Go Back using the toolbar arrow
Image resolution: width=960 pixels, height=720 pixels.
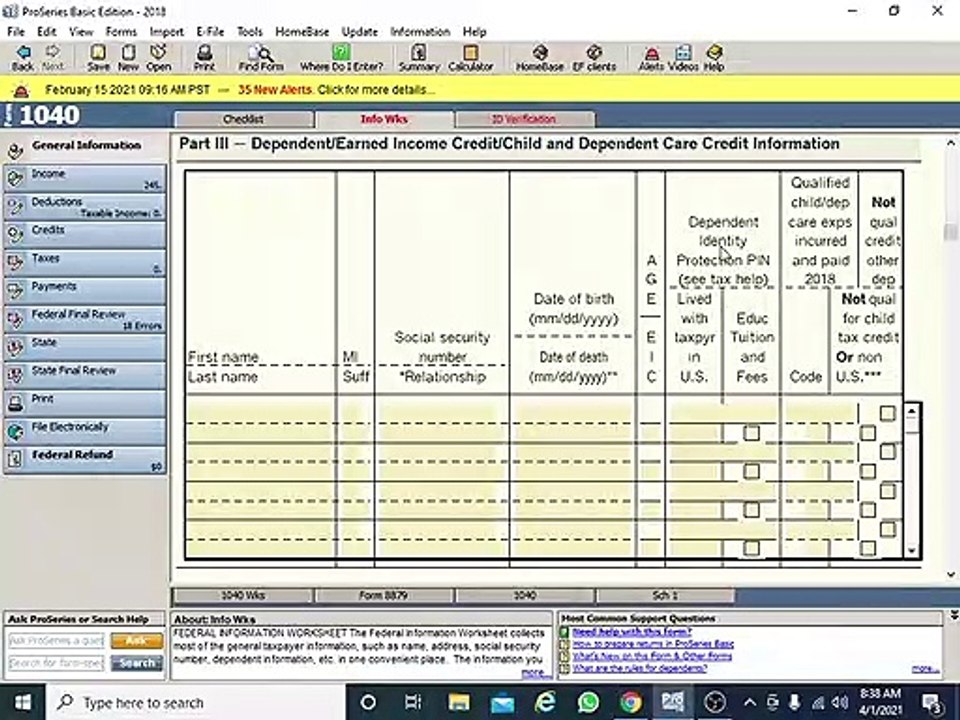pyautogui.click(x=23, y=58)
